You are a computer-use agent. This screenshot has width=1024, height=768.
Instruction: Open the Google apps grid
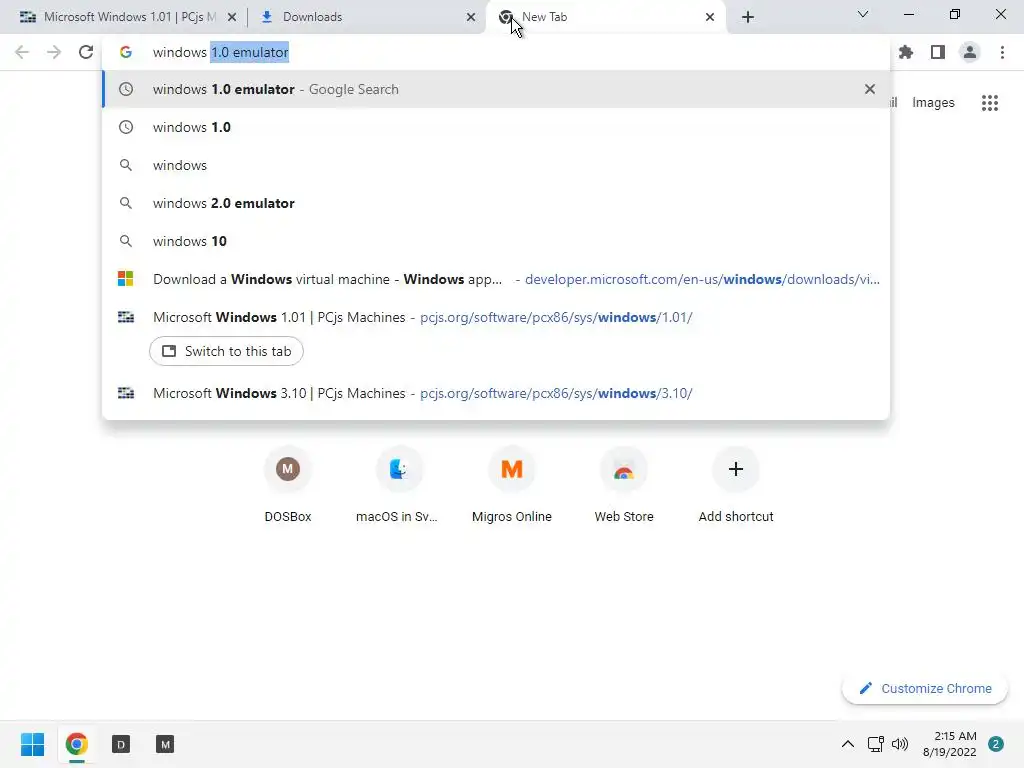(x=990, y=103)
